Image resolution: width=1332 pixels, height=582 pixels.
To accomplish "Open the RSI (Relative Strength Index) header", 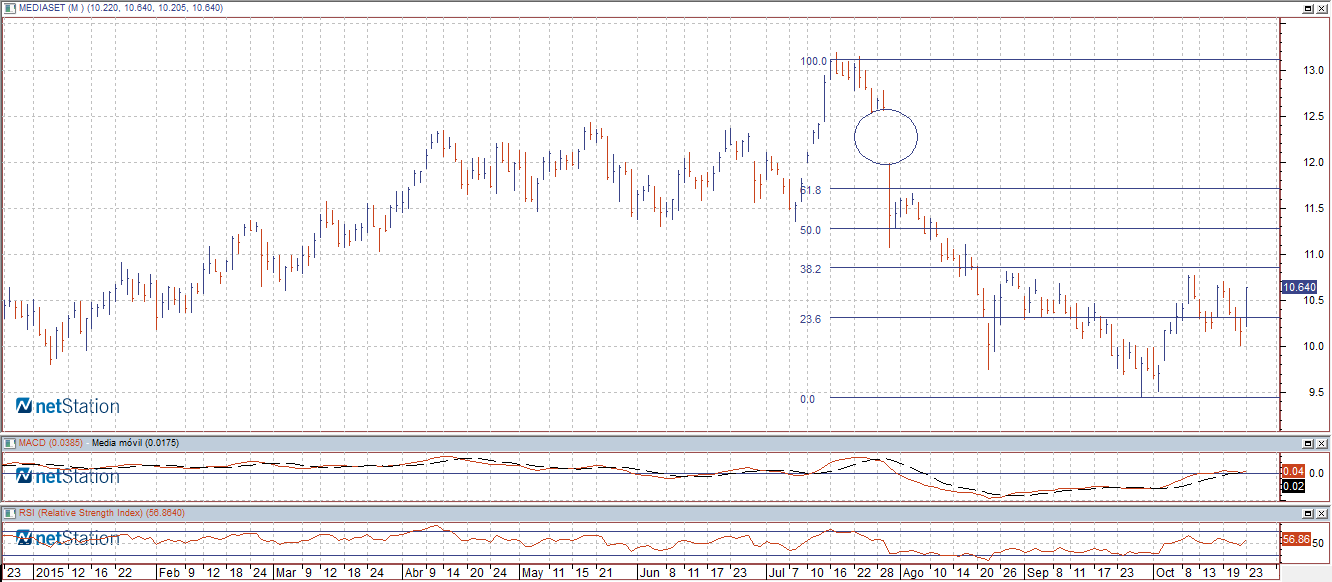I will (x=100, y=510).
